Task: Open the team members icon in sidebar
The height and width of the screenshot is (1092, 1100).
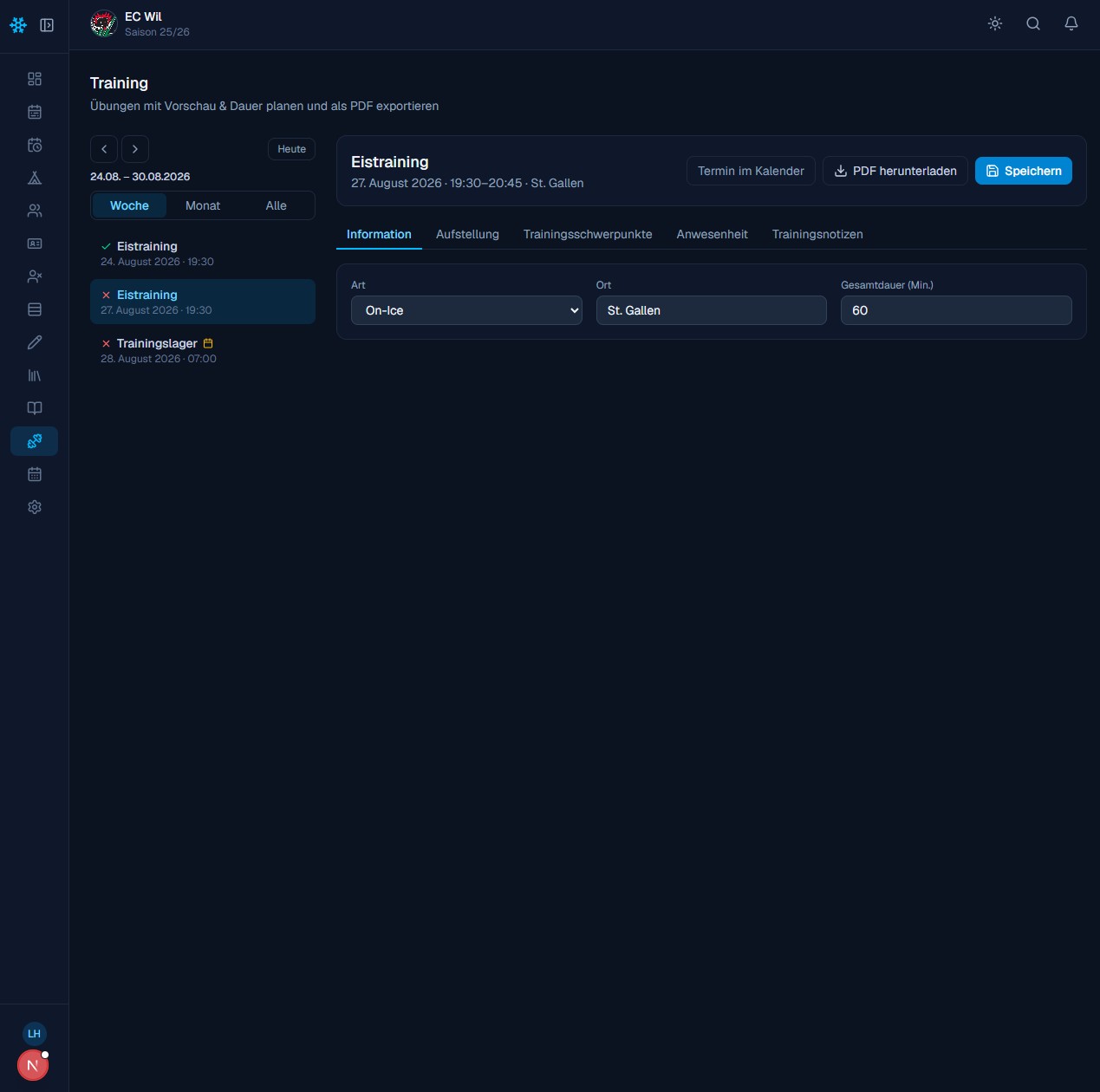Action: (35, 211)
